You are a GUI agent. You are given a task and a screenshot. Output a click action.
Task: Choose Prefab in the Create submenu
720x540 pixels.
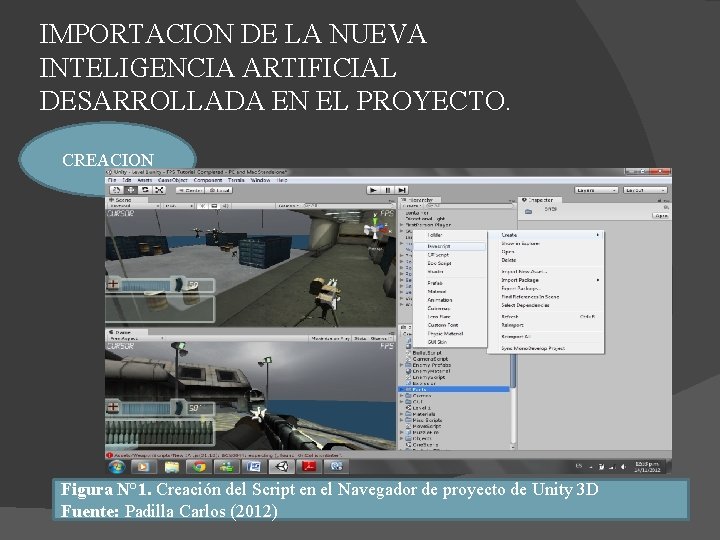450,283
